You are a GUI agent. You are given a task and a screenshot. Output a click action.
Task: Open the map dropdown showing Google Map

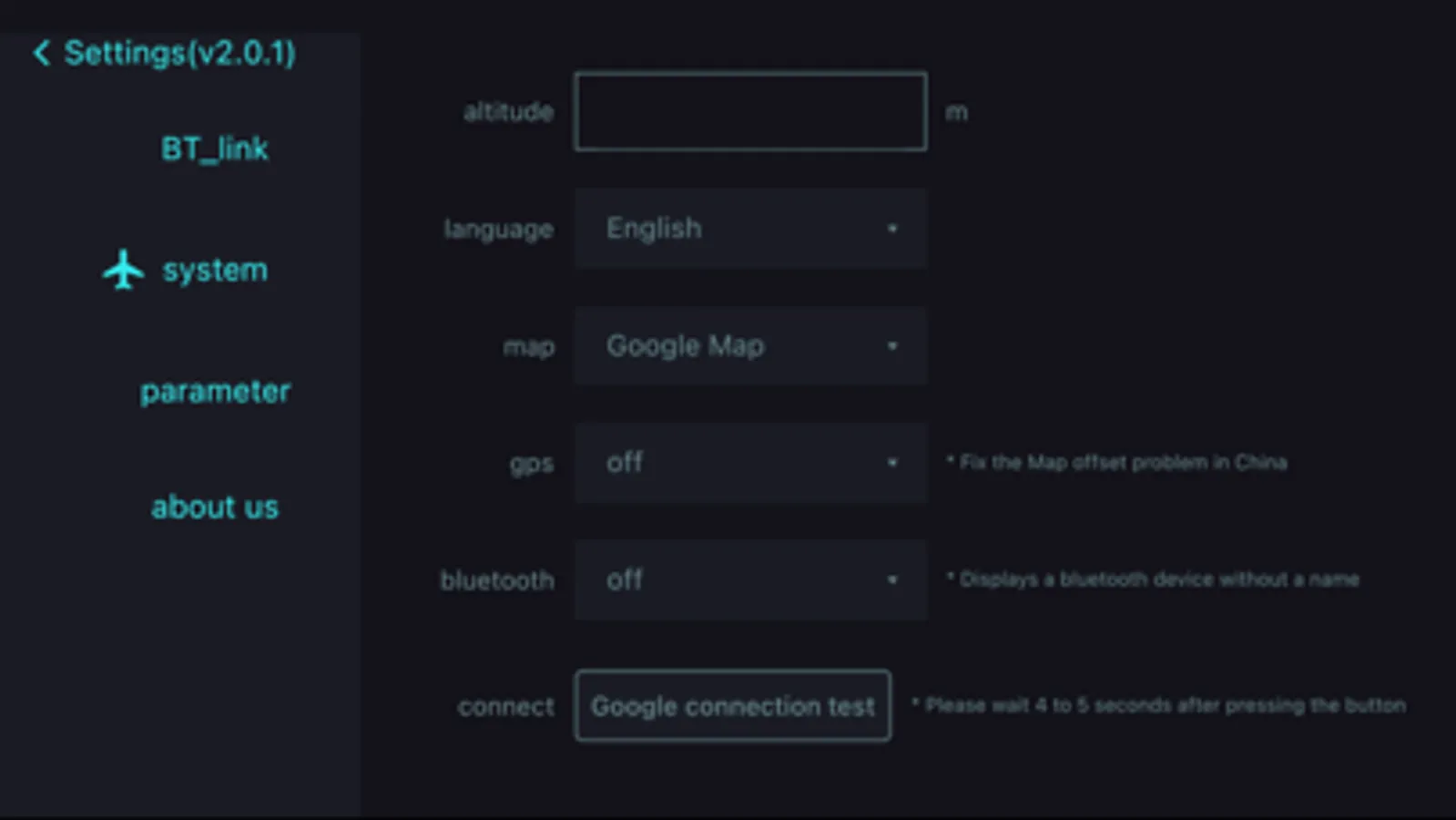(750, 346)
